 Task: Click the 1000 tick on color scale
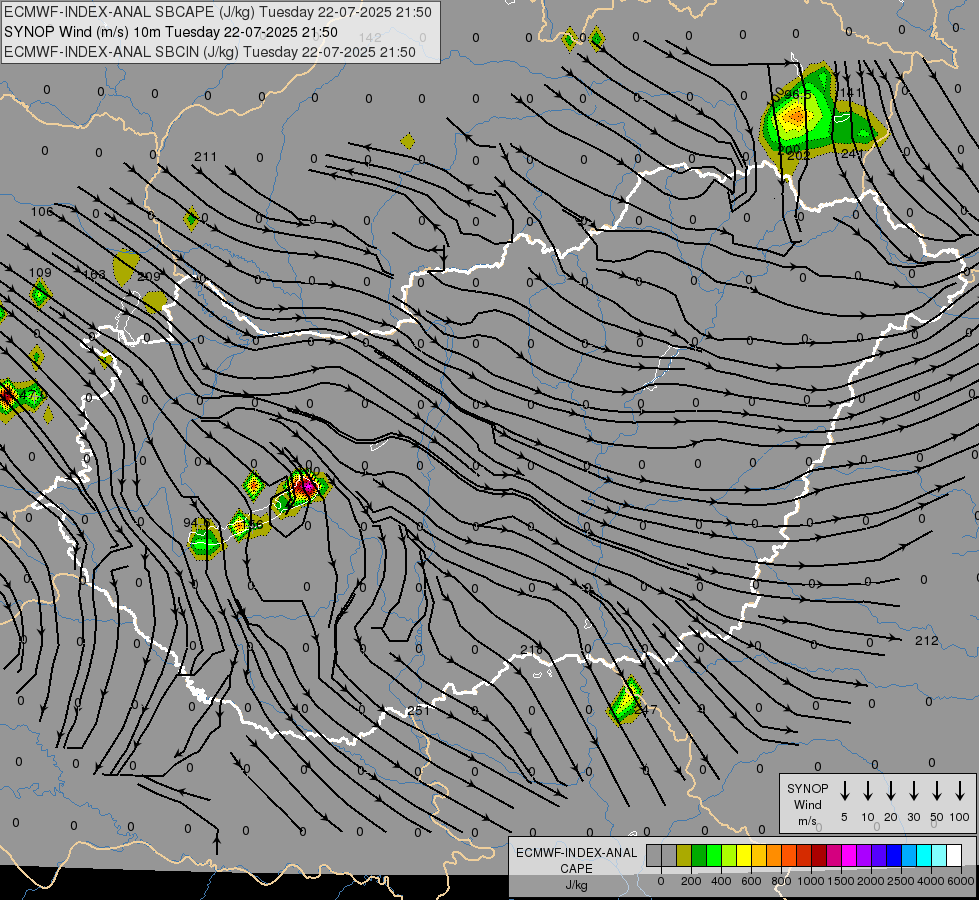[811, 881]
